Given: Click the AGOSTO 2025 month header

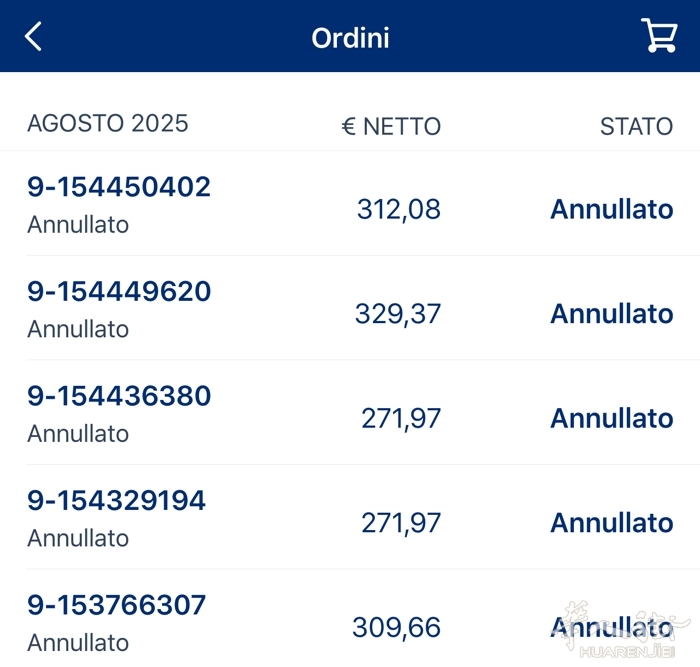Looking at the screenshot, I should [x=108, y=123].
